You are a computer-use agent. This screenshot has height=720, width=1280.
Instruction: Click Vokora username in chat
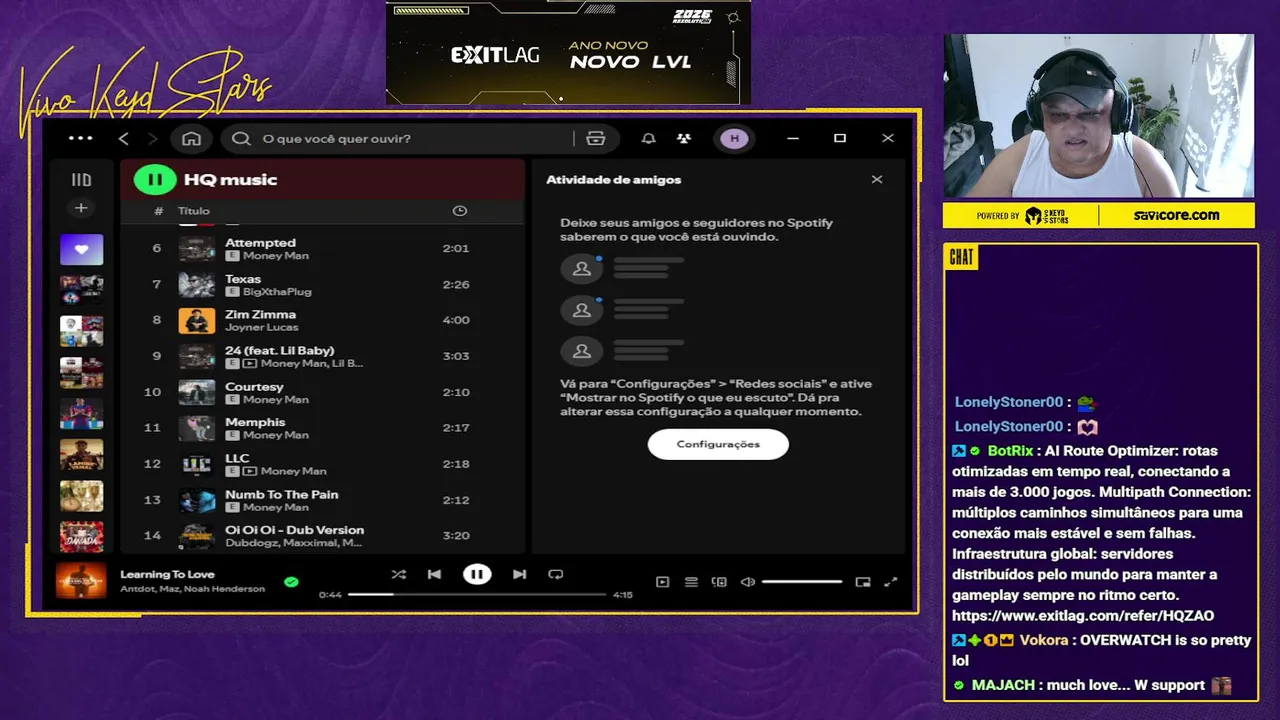coord(1043,640)
